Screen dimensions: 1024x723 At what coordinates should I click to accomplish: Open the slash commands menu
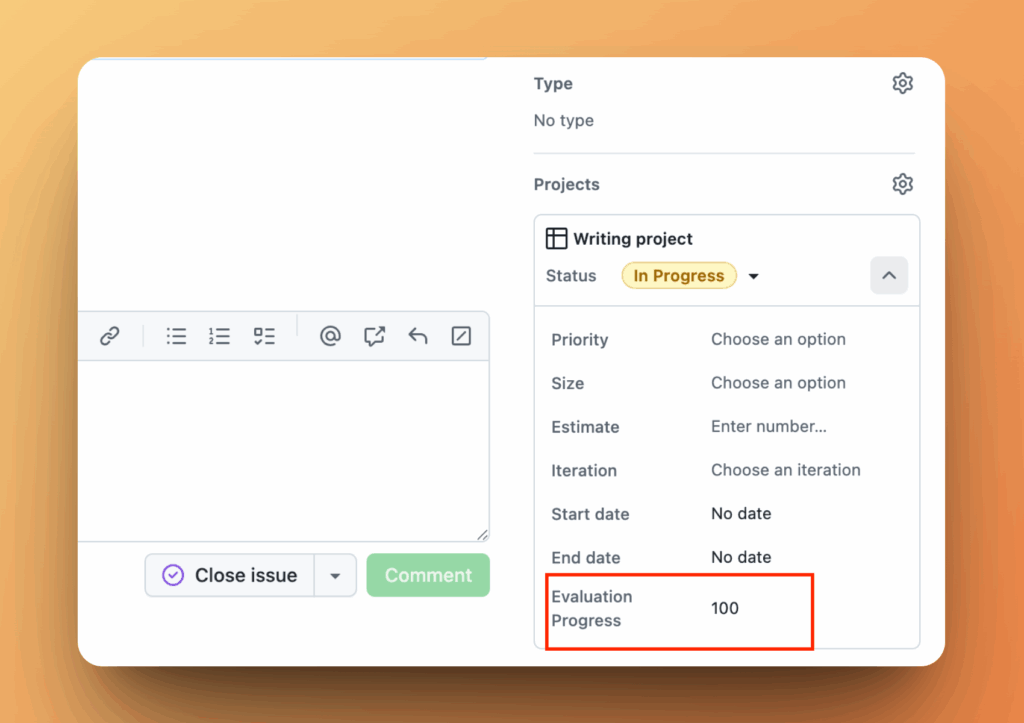pos(460,336)
